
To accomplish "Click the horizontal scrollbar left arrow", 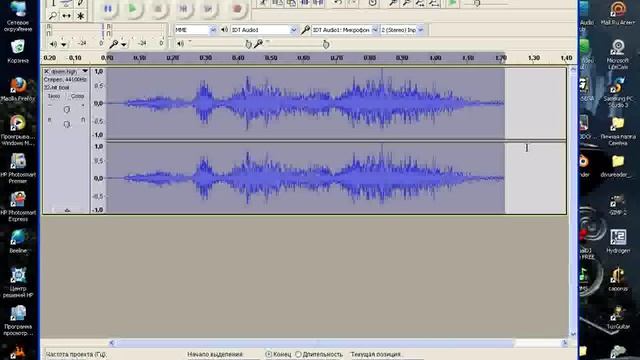I will (x=112, y=343).
